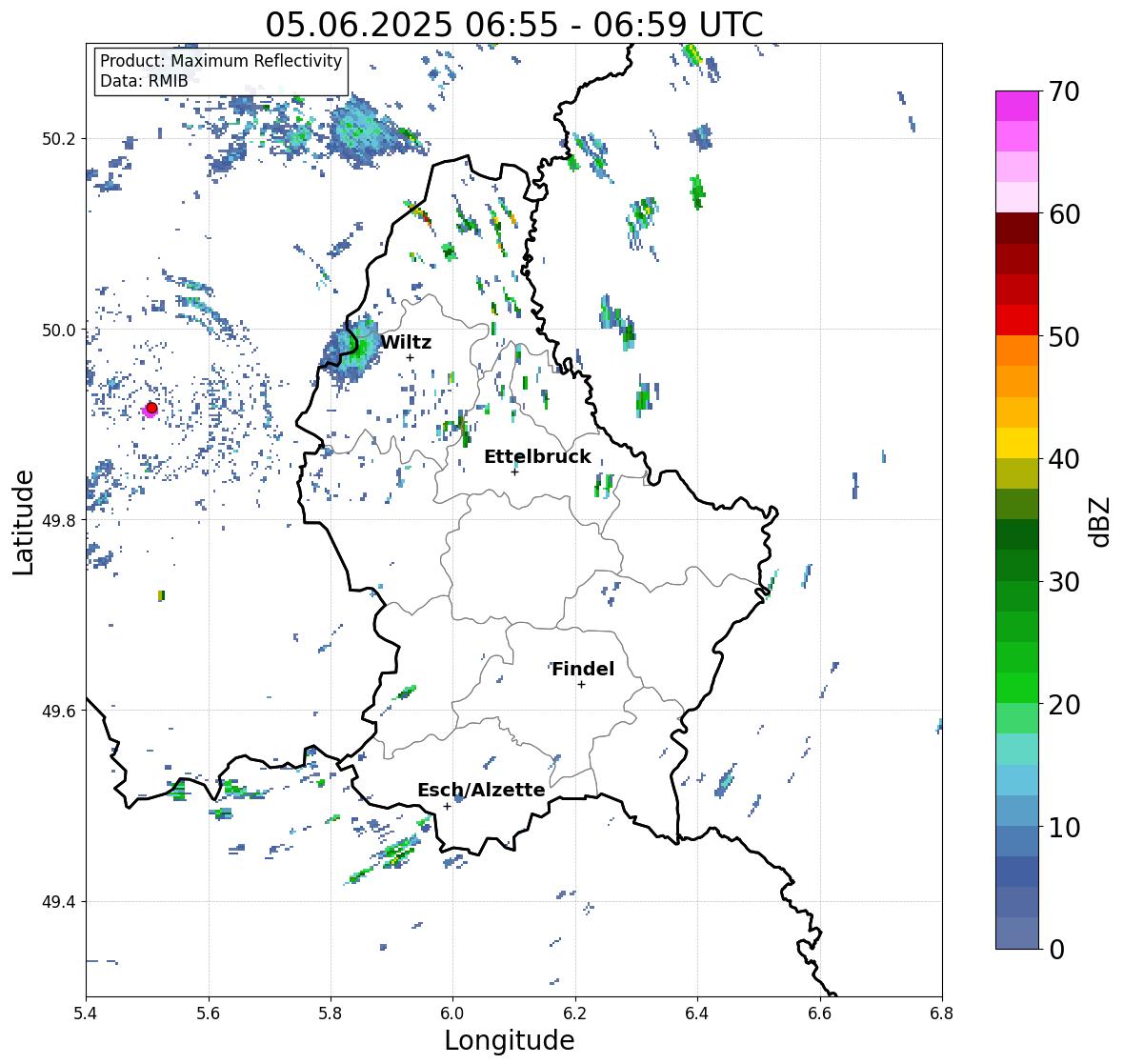Click the 49.8 latitude tick label
The height and width of the screenshot is (1064, 1123).
pyautogui.click(x=59, y=520)
